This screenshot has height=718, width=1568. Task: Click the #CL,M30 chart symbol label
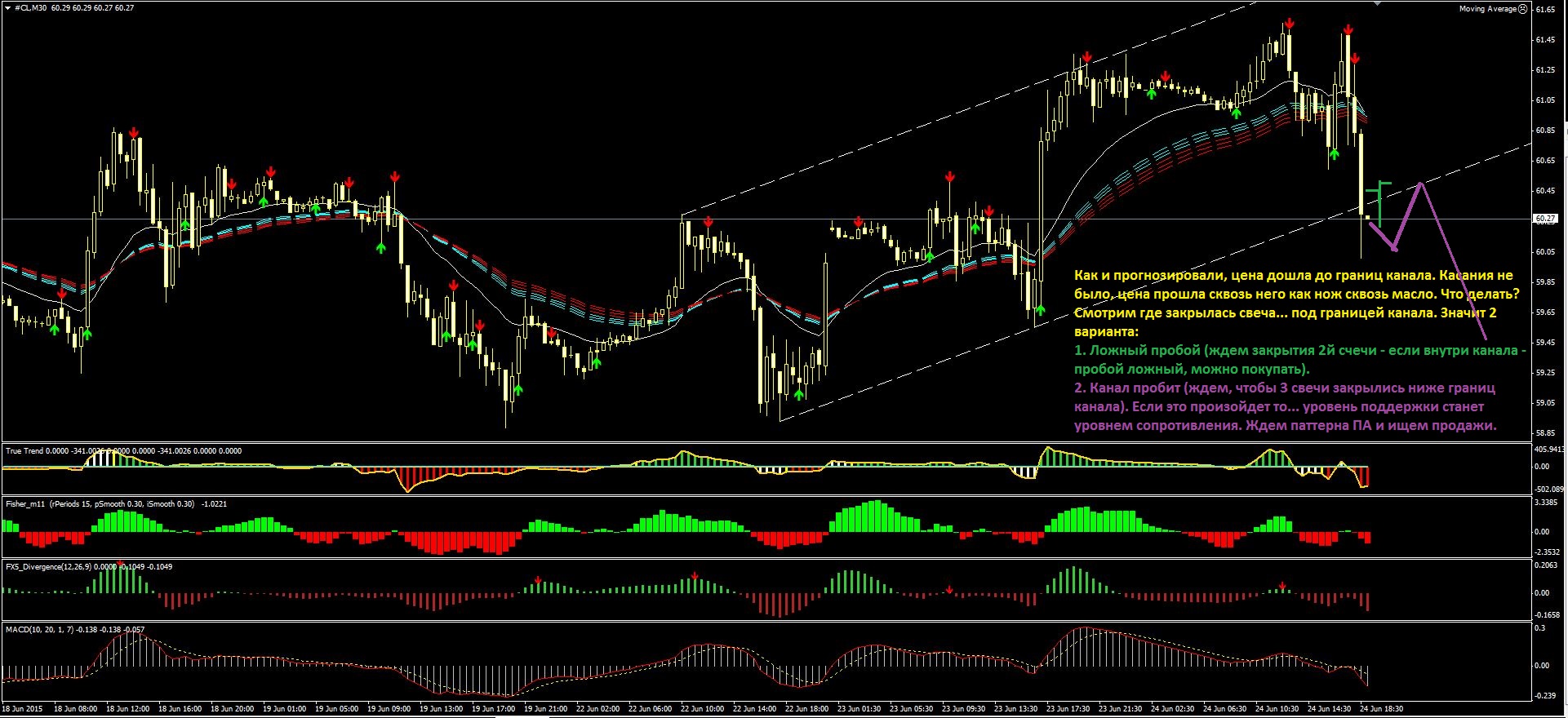point(29,8)
